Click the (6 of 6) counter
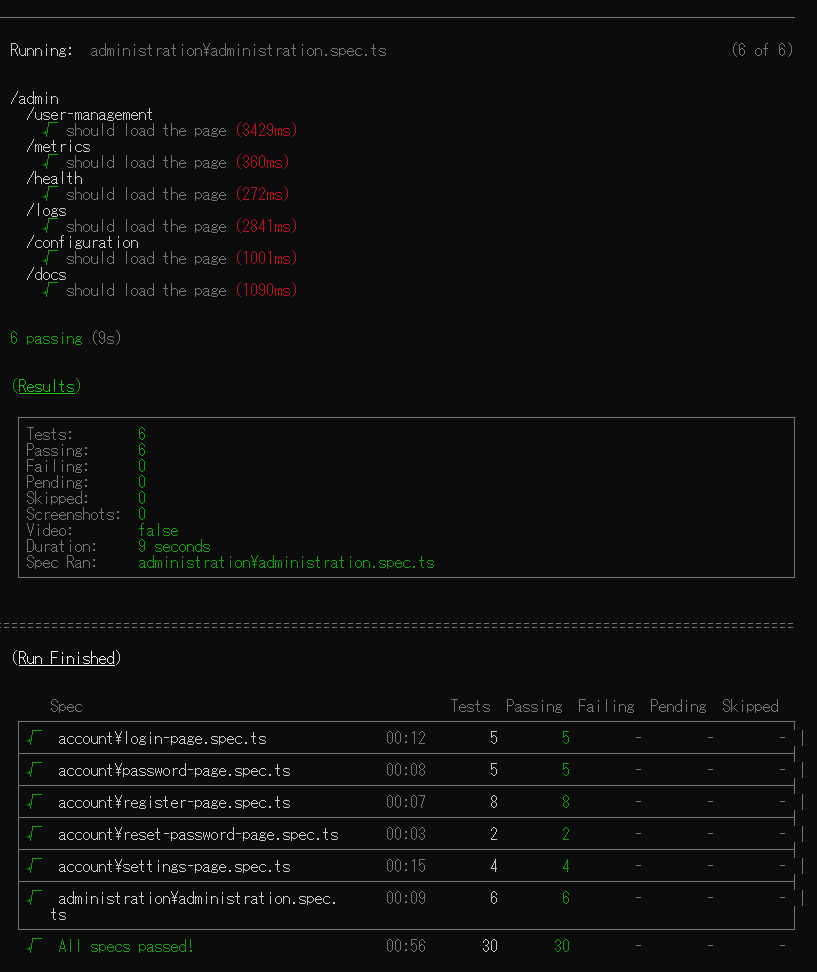Image resolution: width=817 pixels, height=972 pixels. tap(762, 50)
